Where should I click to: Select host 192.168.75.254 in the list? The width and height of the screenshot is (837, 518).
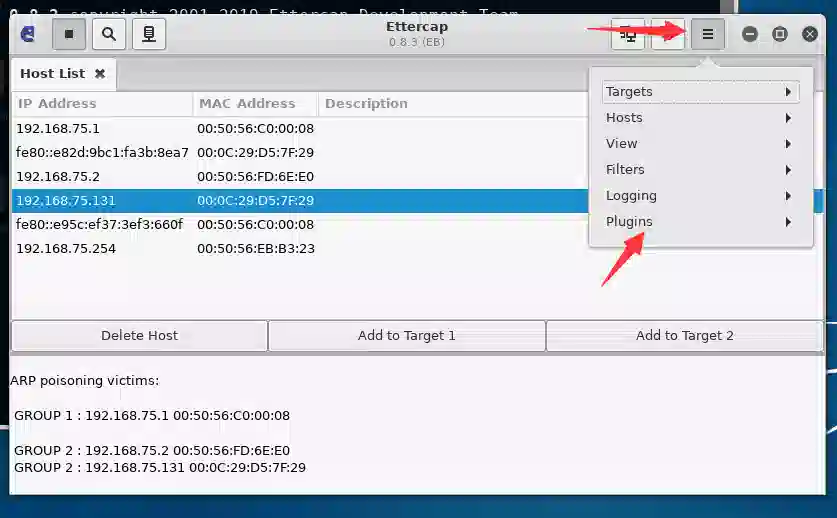coord(66,249)
